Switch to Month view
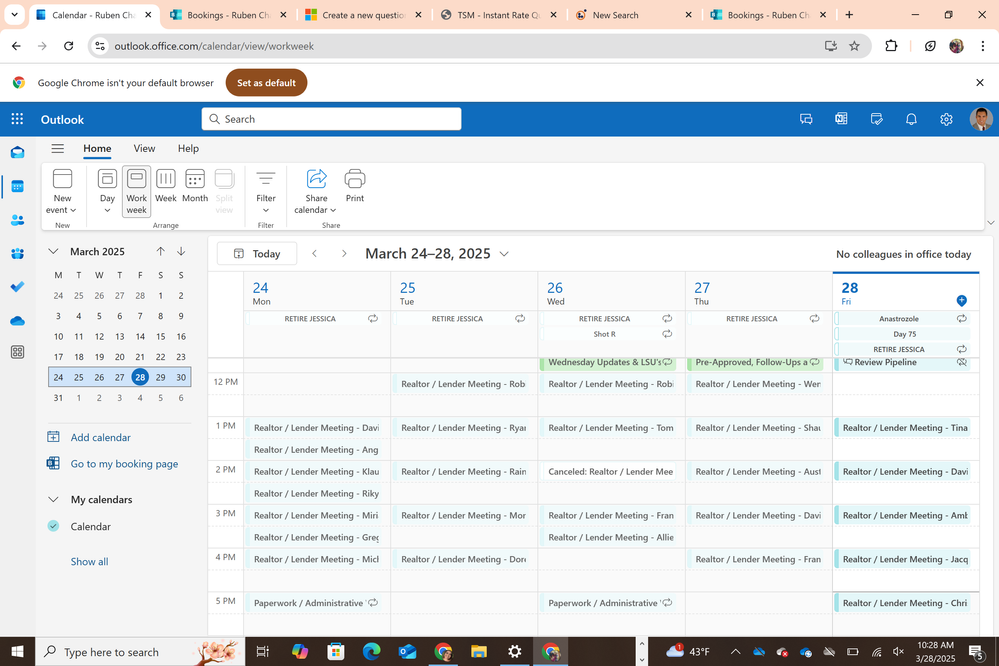The width and height of the screenshot is (999, 666). coord(195,185)
